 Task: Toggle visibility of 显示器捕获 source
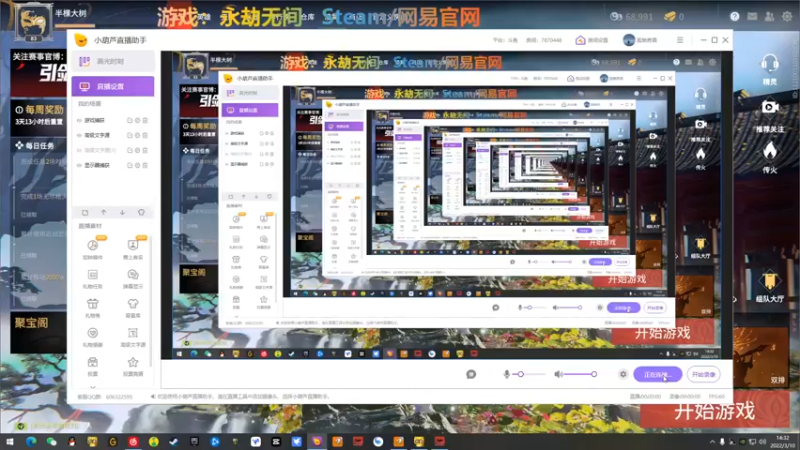click(79, 165)
